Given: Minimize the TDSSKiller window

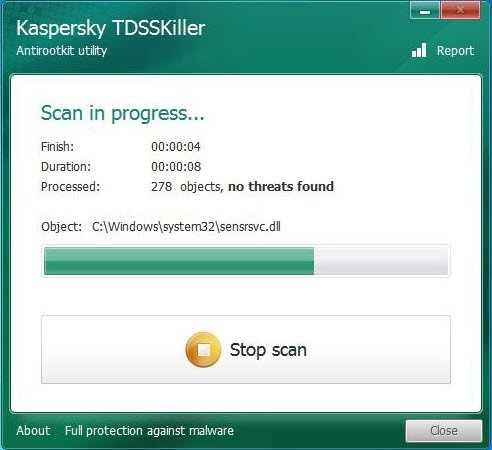Looking at the screenshot, I should coord(425,11).
